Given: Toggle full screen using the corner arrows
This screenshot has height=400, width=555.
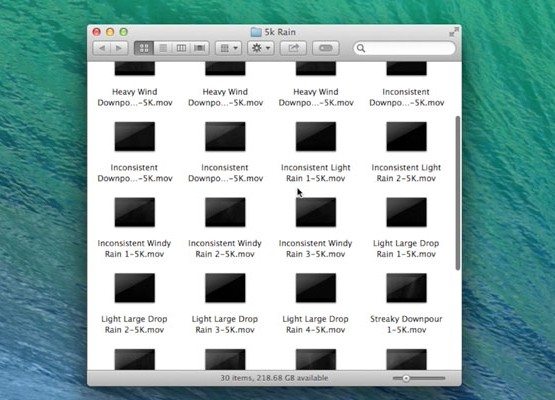Looking at the screenshot, I should point(453,32).
